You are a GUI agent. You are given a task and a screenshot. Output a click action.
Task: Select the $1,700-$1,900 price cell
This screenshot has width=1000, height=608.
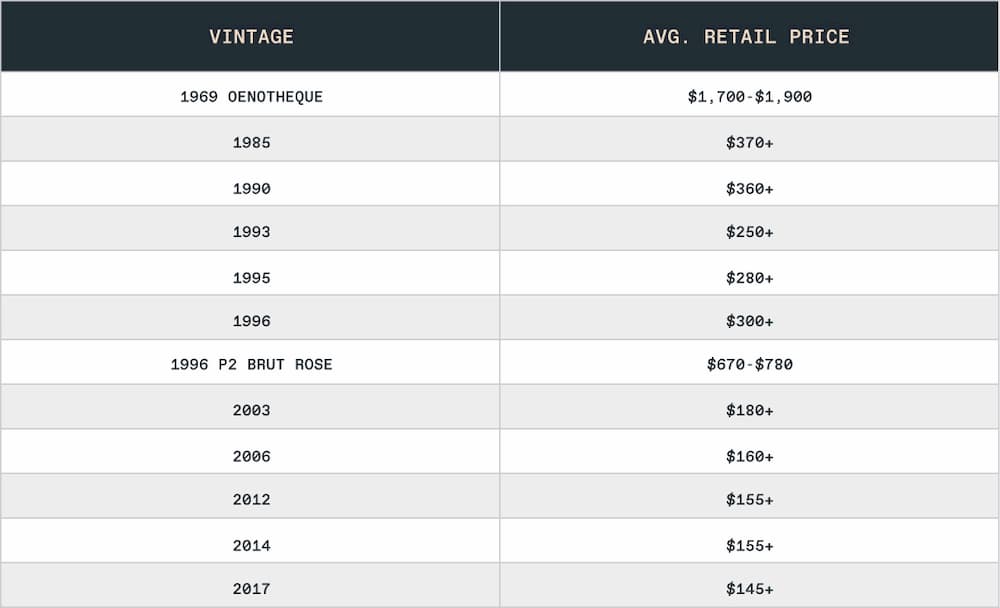tap(749, 94)
